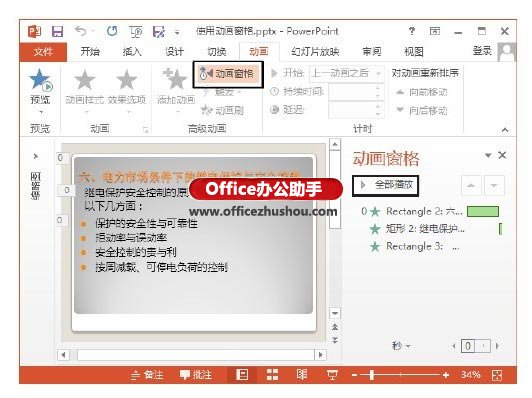Click zoom in plus button
Viewport: 532px width, 398px height.
(x=446, y=375)
